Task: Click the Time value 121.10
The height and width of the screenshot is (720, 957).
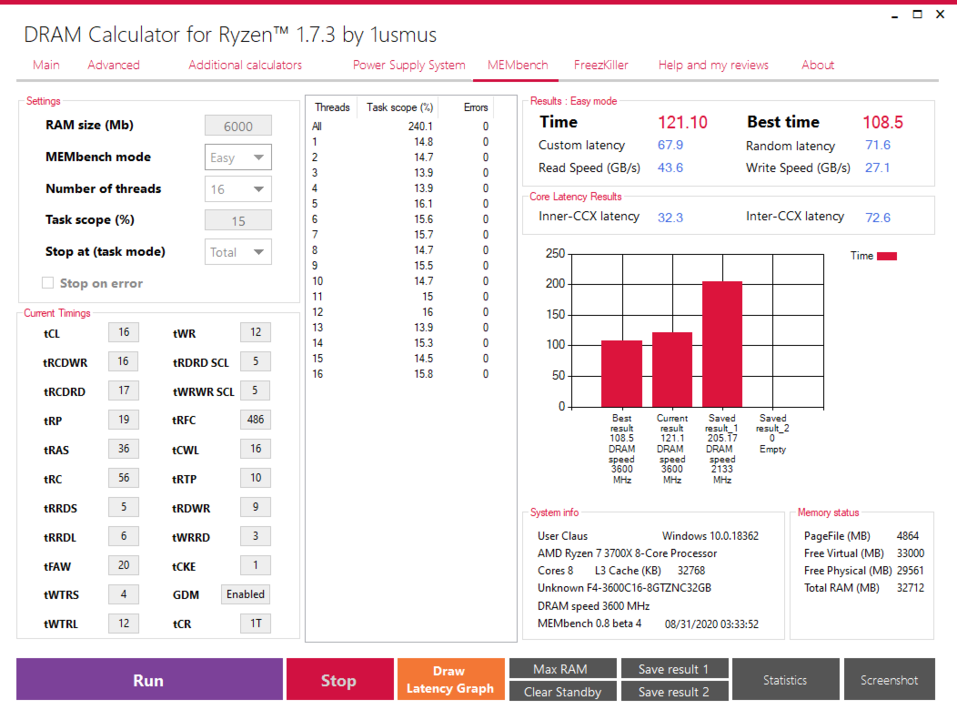Action: tap(682, 123)
